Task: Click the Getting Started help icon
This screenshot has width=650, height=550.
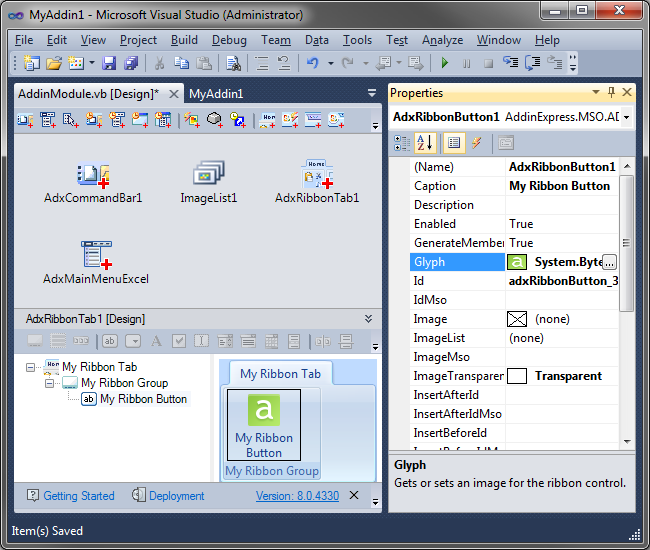Action: 33,495
